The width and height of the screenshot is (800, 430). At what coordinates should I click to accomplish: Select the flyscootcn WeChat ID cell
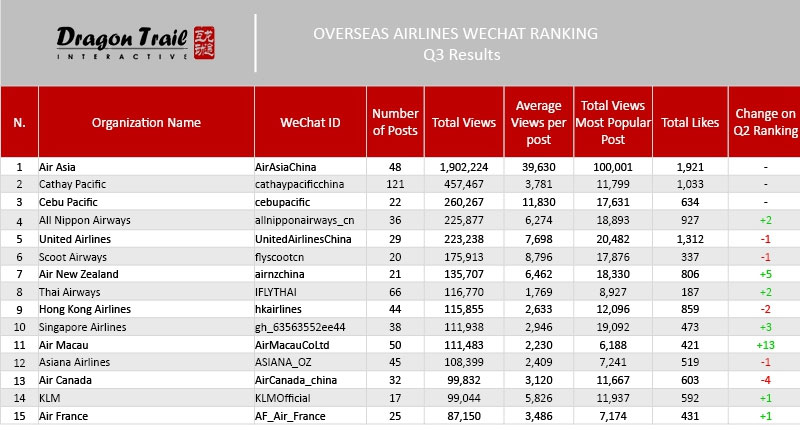(283, 256)
